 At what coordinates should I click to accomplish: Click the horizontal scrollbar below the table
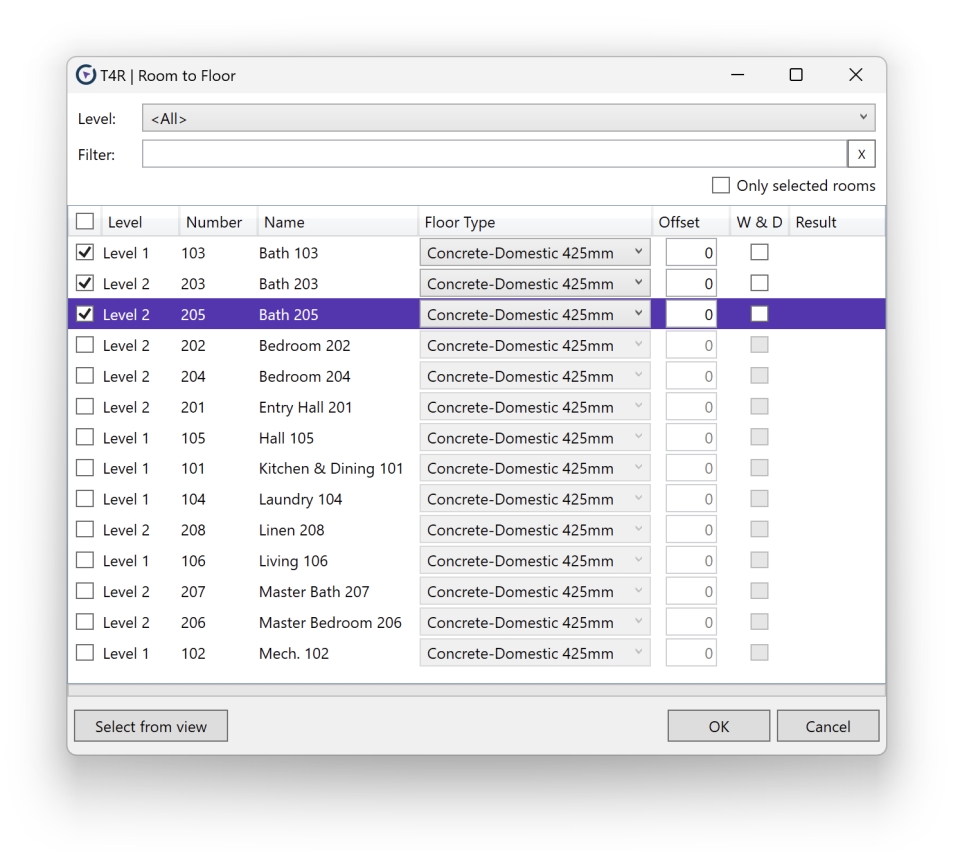(476, 690)
